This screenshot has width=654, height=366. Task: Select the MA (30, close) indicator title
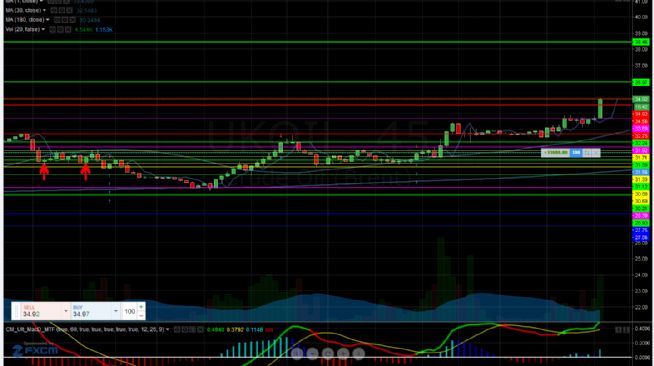[x=23, y=10]
